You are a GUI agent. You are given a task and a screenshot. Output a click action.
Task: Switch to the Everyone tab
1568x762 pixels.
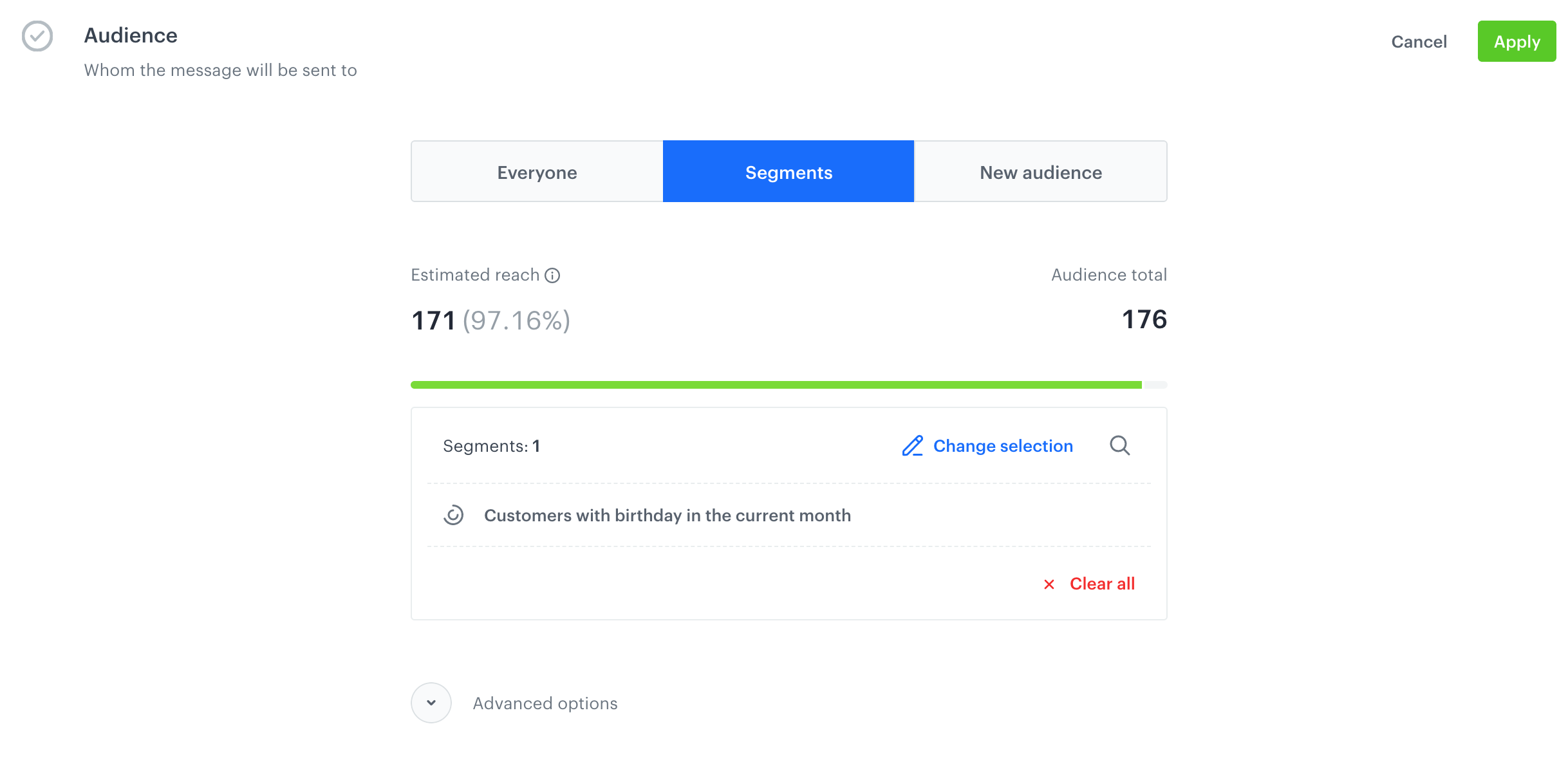click(537, 172)
